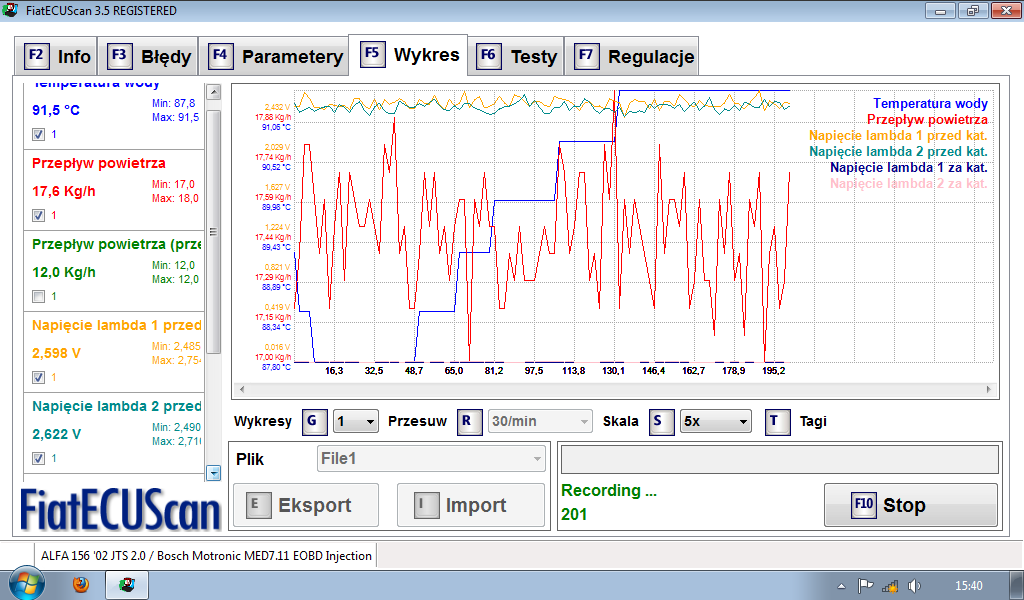Image resolution: width=1024 pixels, height=600 pixels.
Task: Open the network signal tray icon
Action: 889,586
